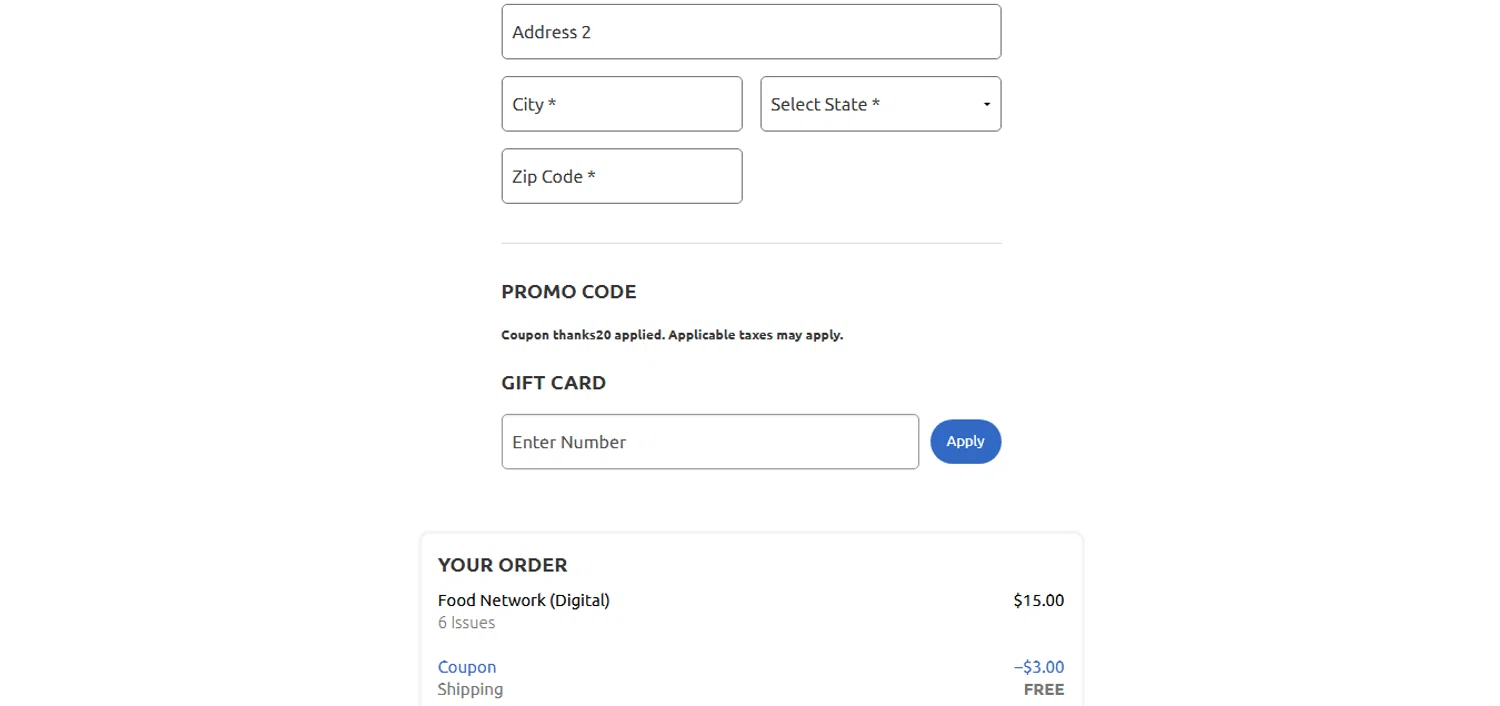This screenshot has width=1500, height=706.
Task: Click the 'Applicable taxes may apply' notice
Action: (755, 335)
